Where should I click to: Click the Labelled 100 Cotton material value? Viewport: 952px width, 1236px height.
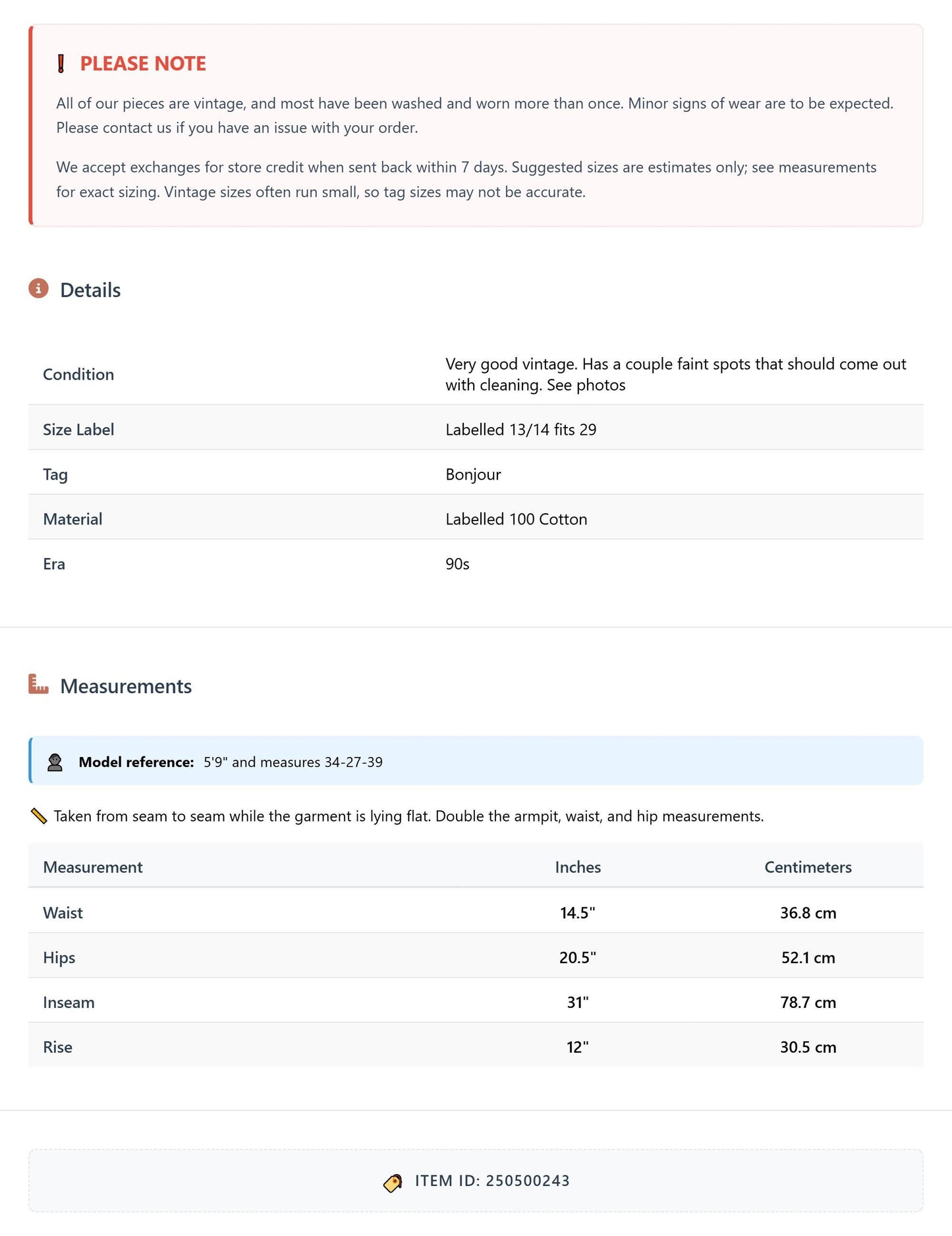click(x=516, y=519)
